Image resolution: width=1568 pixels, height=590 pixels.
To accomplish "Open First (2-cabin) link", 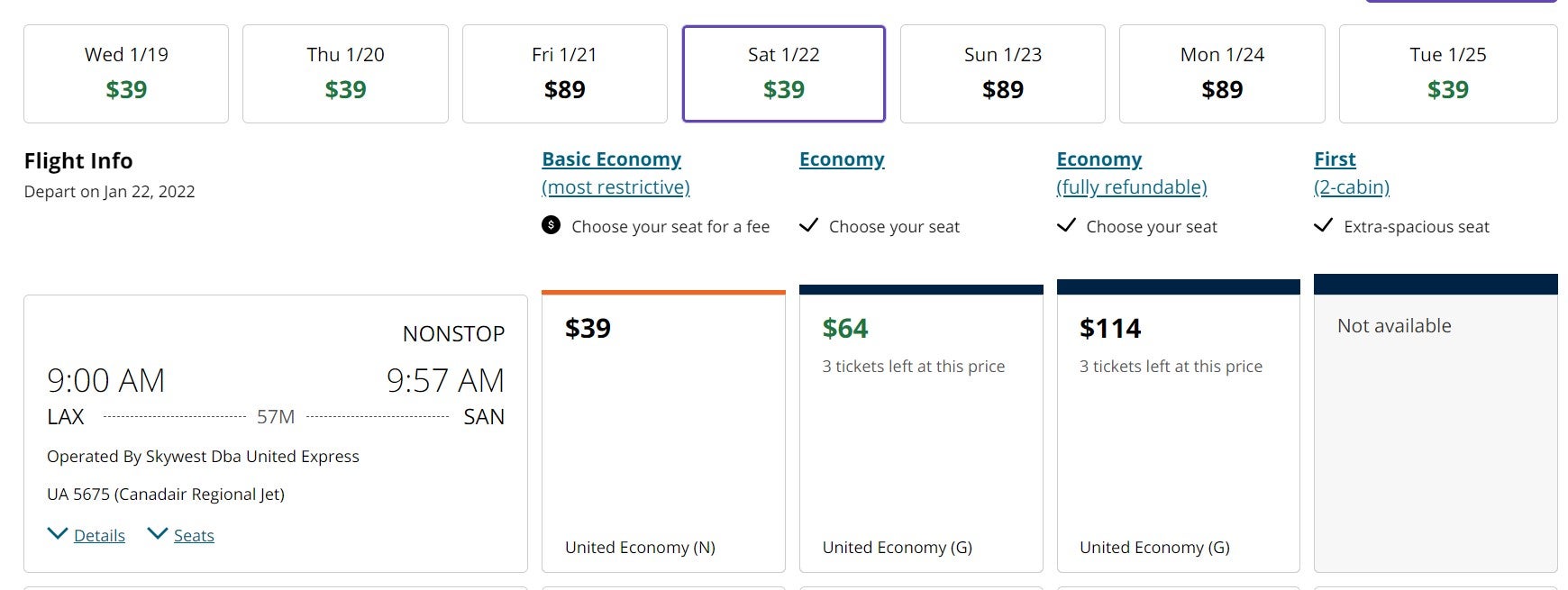I will pyautogui.click(x=1352, y=173).
